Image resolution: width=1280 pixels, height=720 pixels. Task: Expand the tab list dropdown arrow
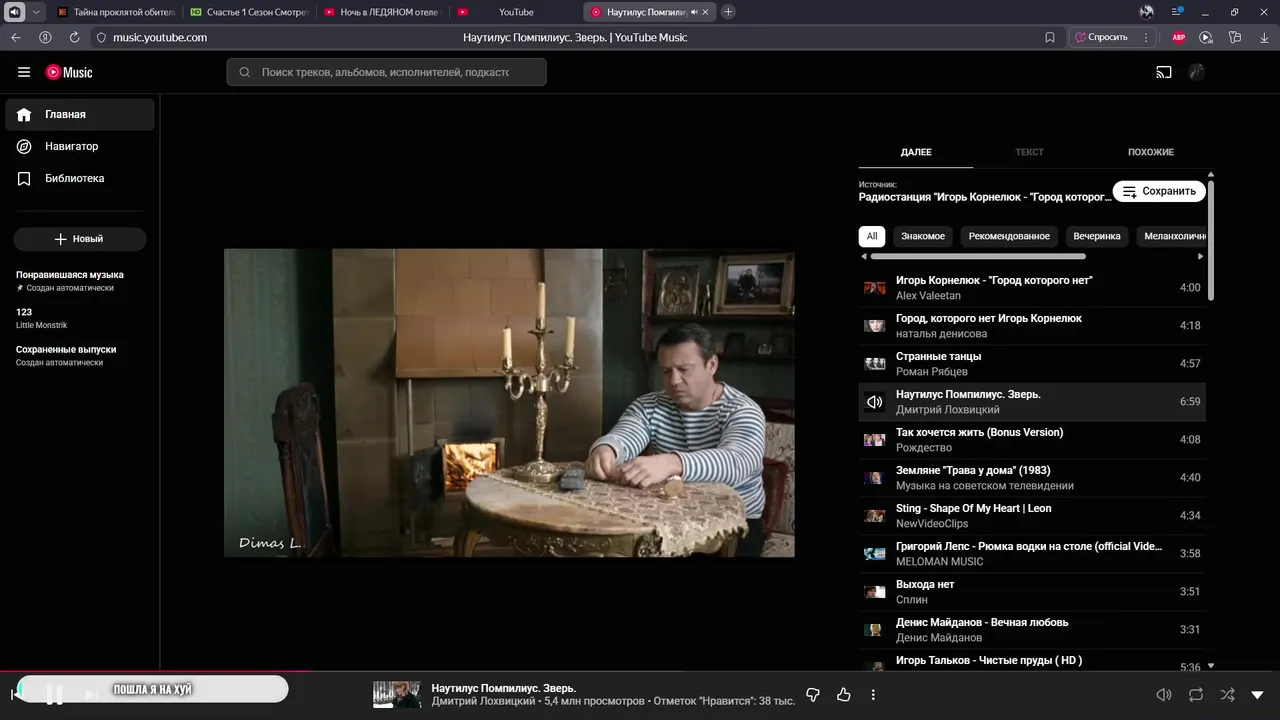coord(37,12)
